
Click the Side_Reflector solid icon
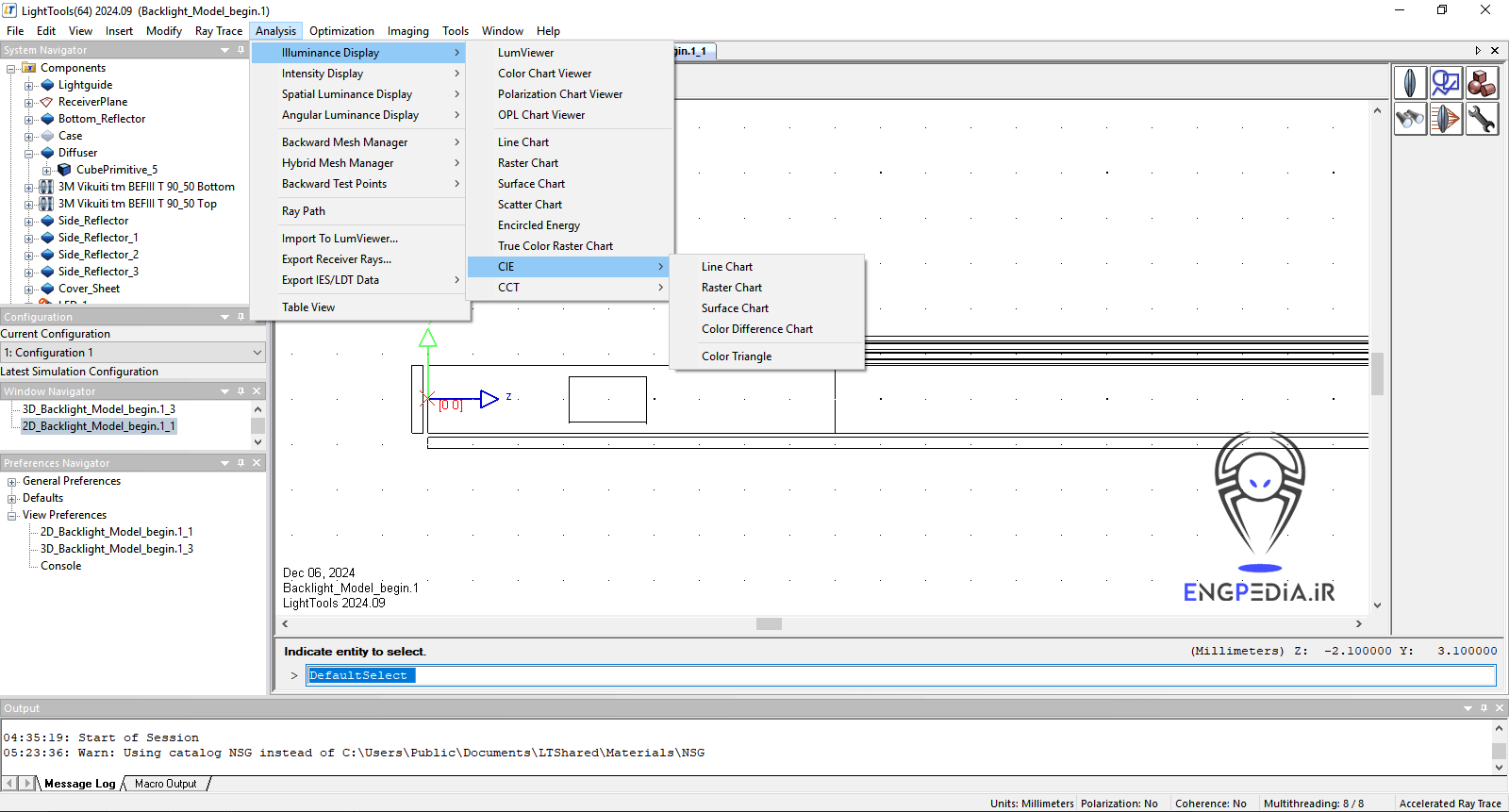point(47,221)
